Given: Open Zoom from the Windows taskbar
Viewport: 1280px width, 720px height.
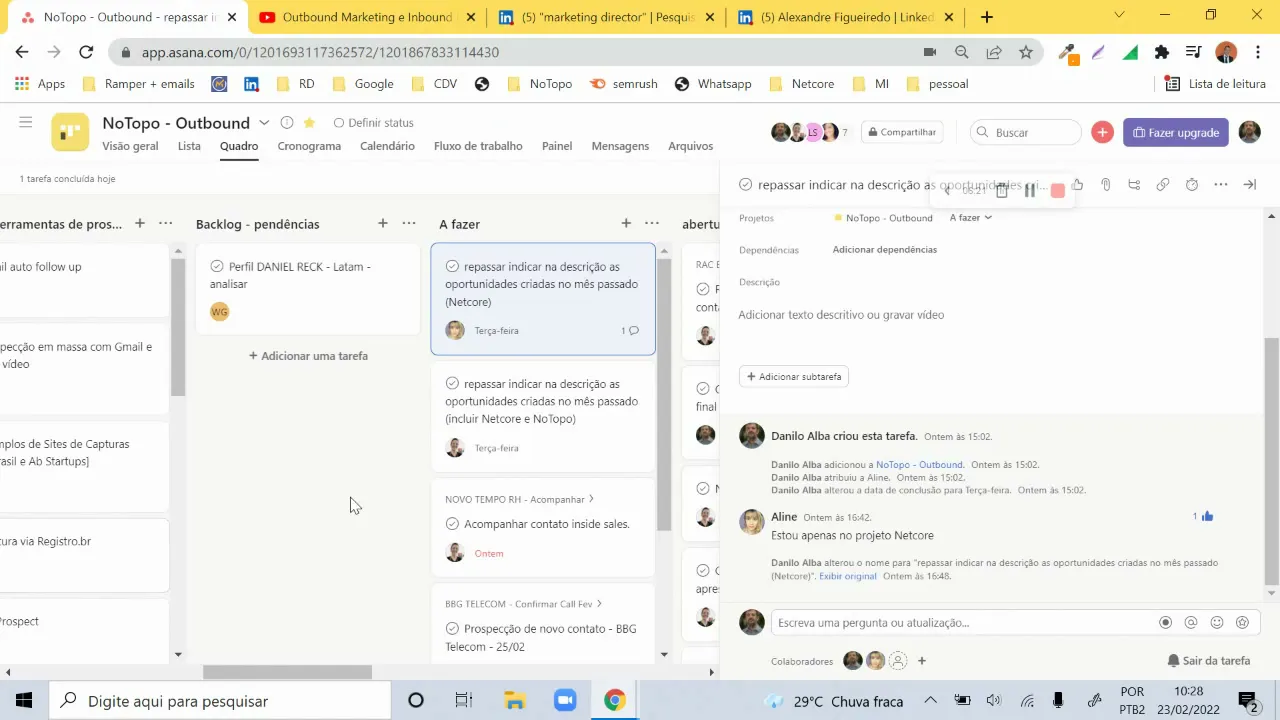Looking at the screenshot, I should click(x=565, y=701).
